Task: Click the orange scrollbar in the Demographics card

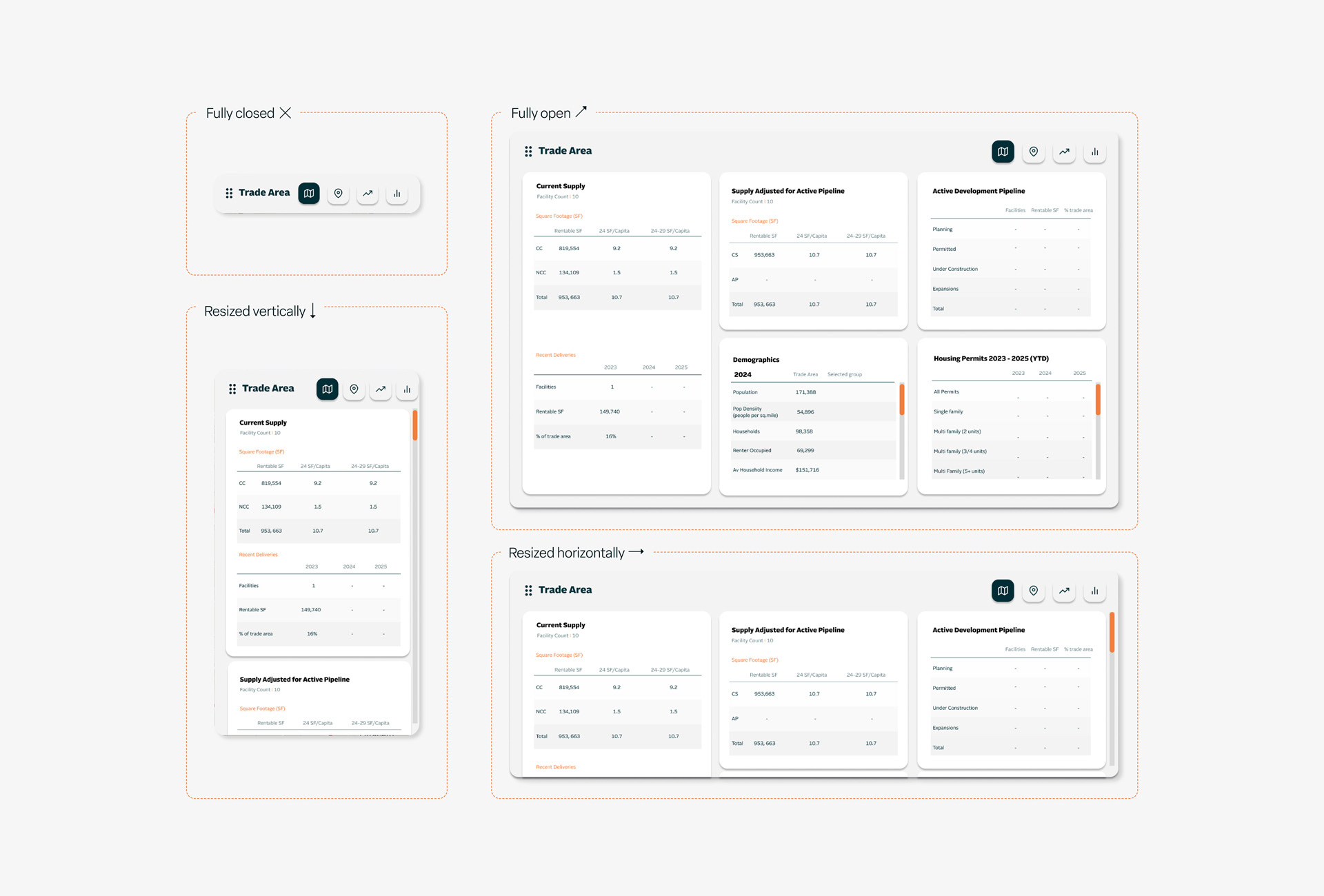Action: (901, 400)
